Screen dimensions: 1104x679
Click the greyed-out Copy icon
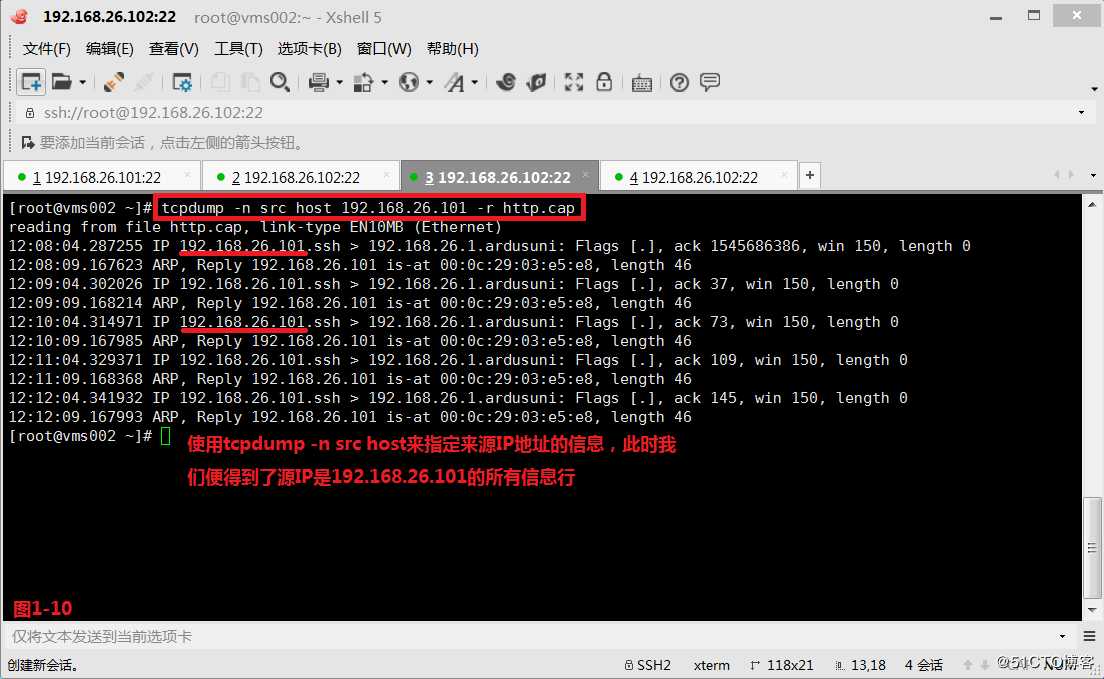tap(220, 82)
